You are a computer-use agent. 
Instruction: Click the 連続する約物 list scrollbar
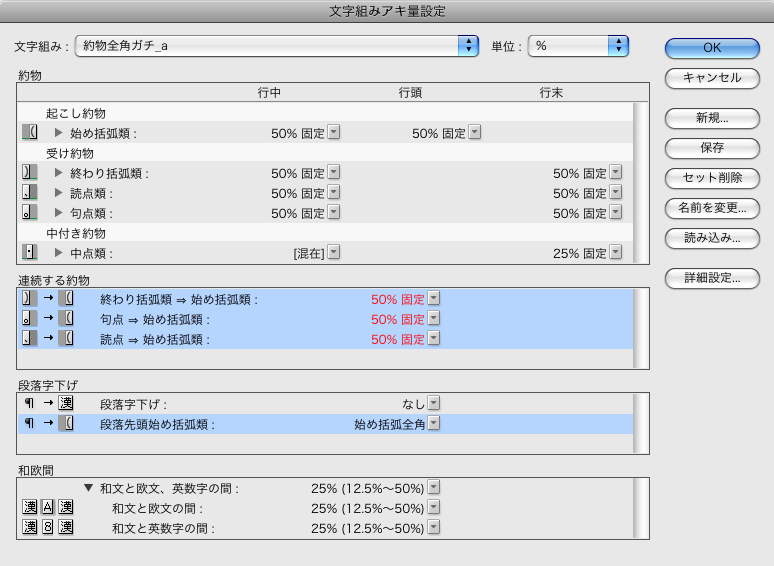pos(641,329)
